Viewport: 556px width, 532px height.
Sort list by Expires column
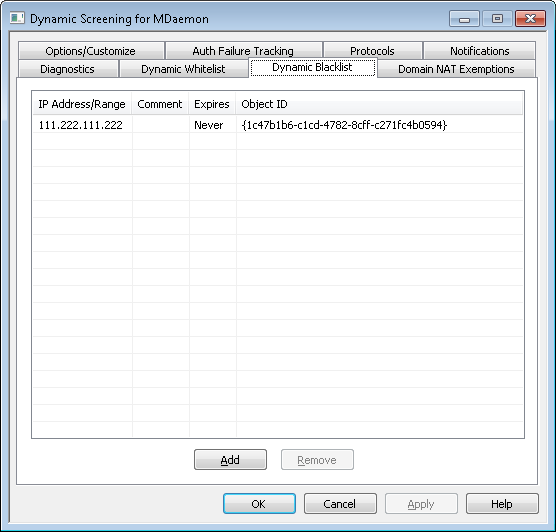point(212,104)
